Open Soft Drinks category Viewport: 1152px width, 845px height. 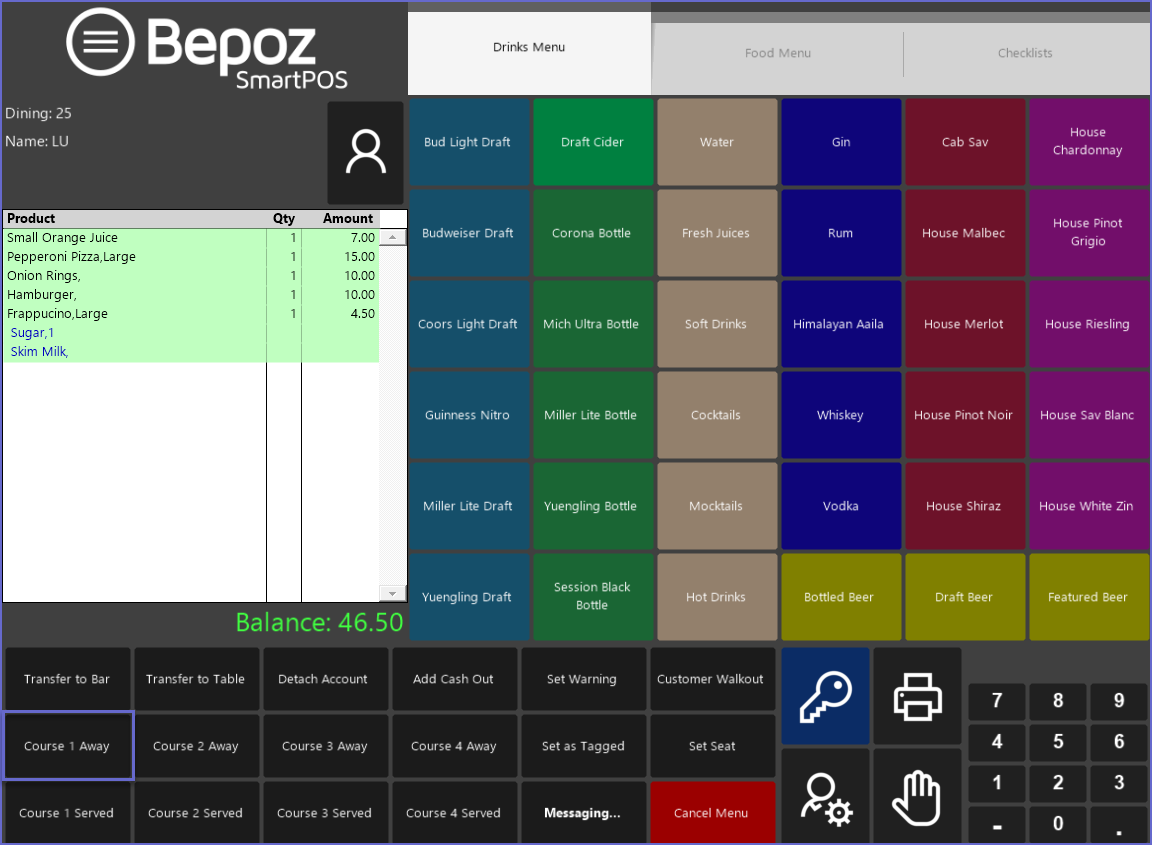point(716,324)
